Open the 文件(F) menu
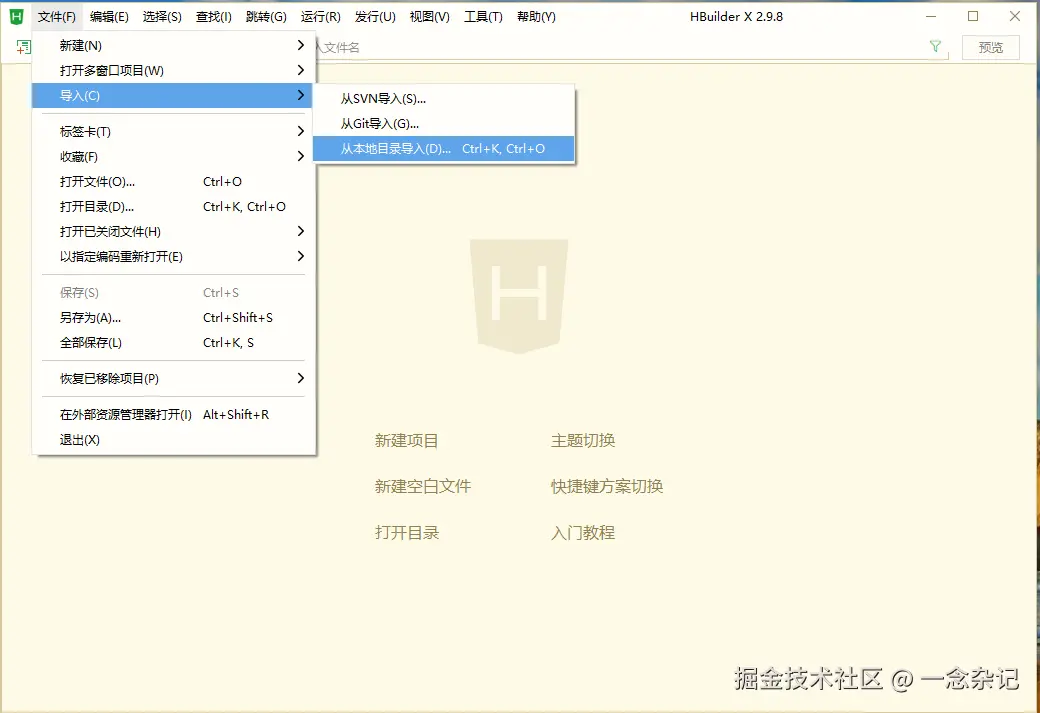This screenshot has width=1040, height=713. [56, 17]
